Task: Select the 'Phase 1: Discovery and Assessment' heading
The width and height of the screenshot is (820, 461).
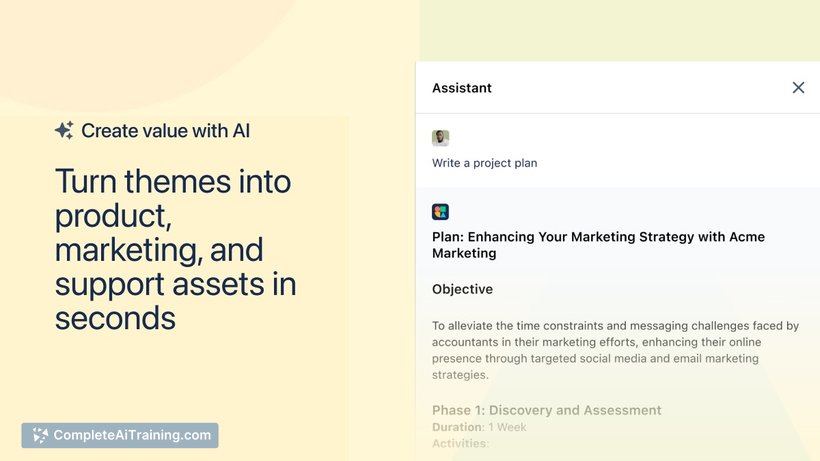Action: pos(546,410)
